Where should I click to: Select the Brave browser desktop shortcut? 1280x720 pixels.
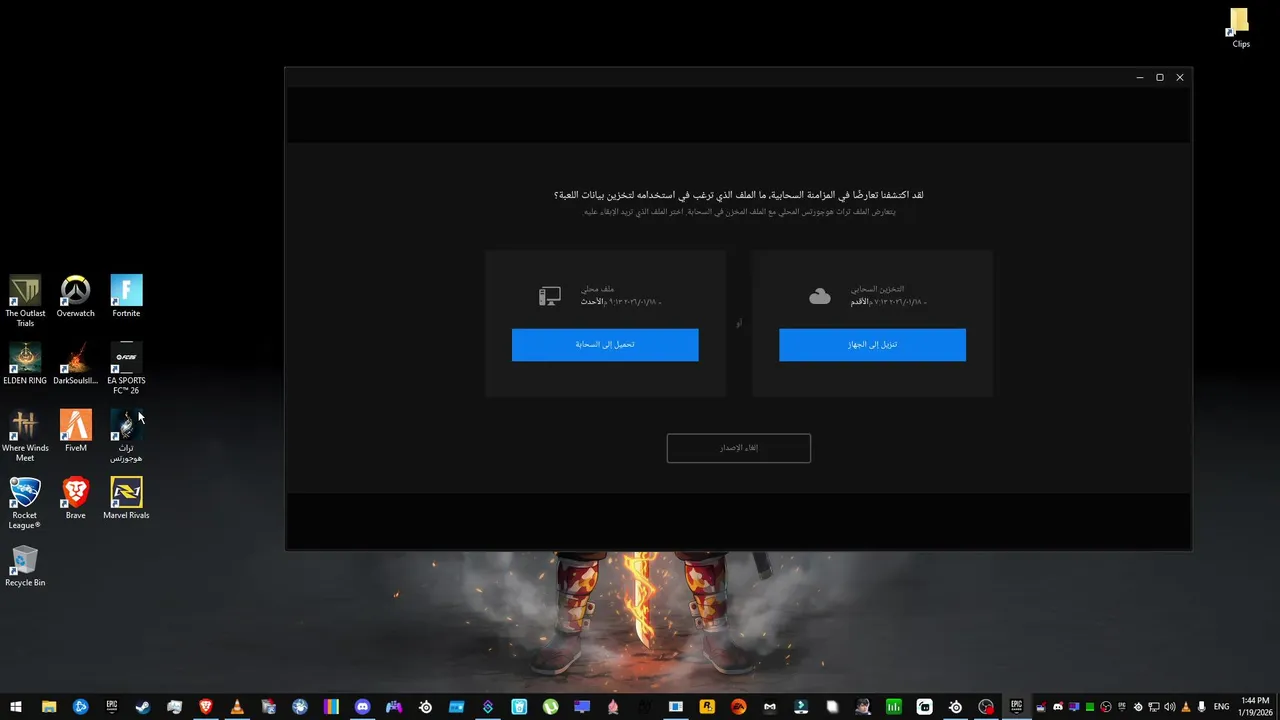click(75, 497)
